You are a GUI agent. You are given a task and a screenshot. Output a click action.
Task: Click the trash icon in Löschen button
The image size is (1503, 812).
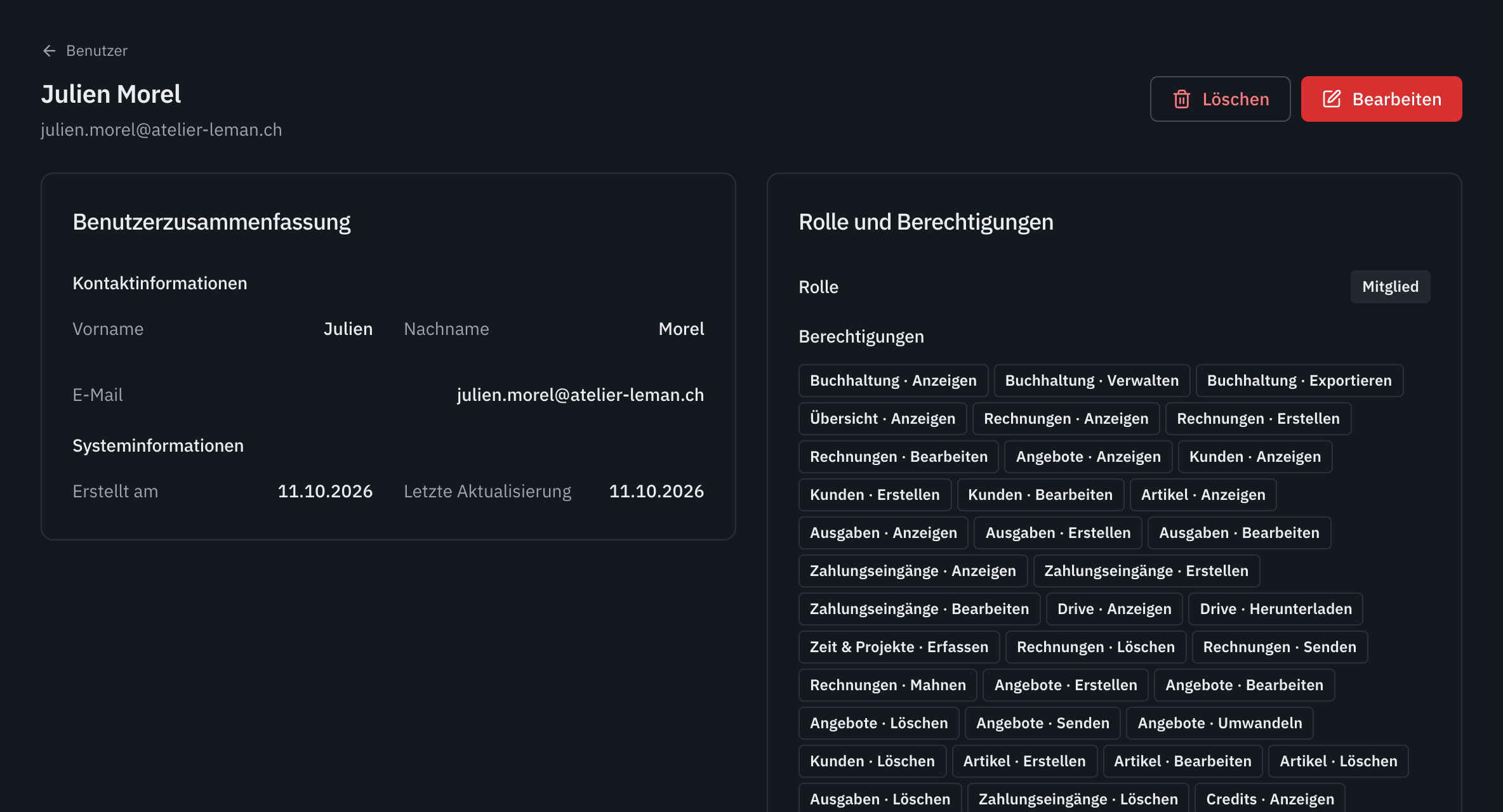pos(1181,99)
